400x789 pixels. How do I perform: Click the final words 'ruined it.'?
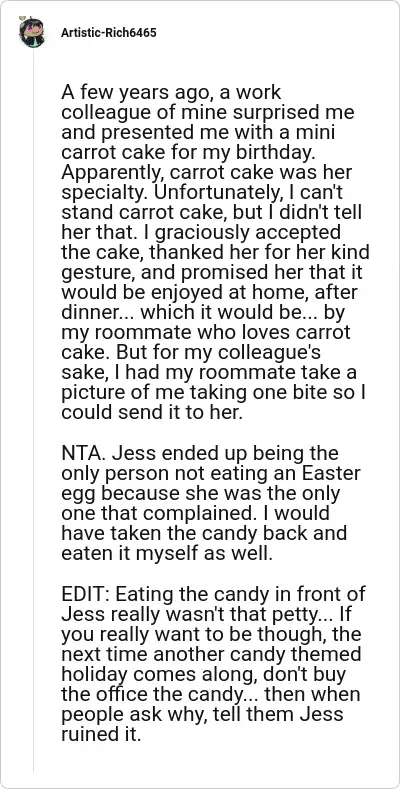tap(100, 734)
